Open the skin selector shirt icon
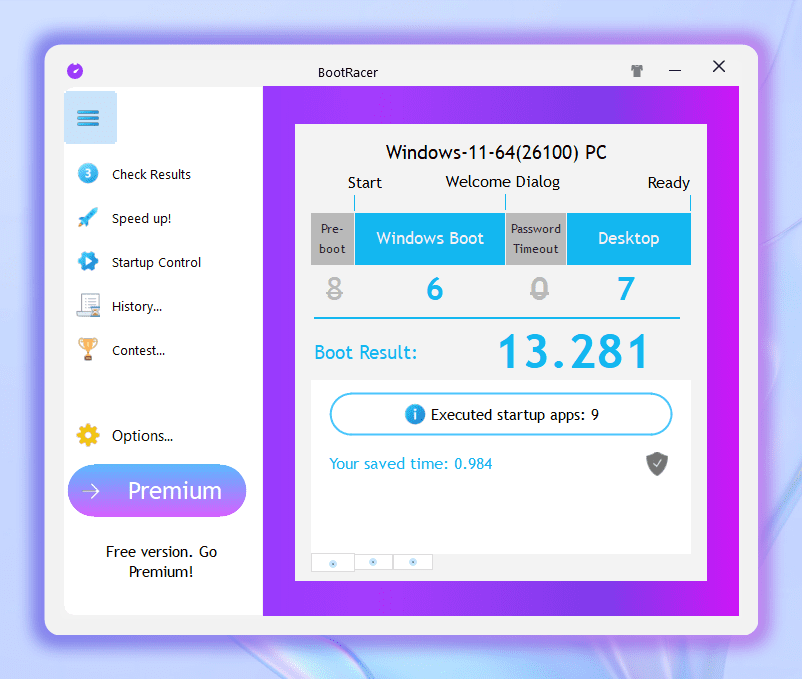This screenshot has width=802, height=679. pyautogui.click(x=637, y=71)
